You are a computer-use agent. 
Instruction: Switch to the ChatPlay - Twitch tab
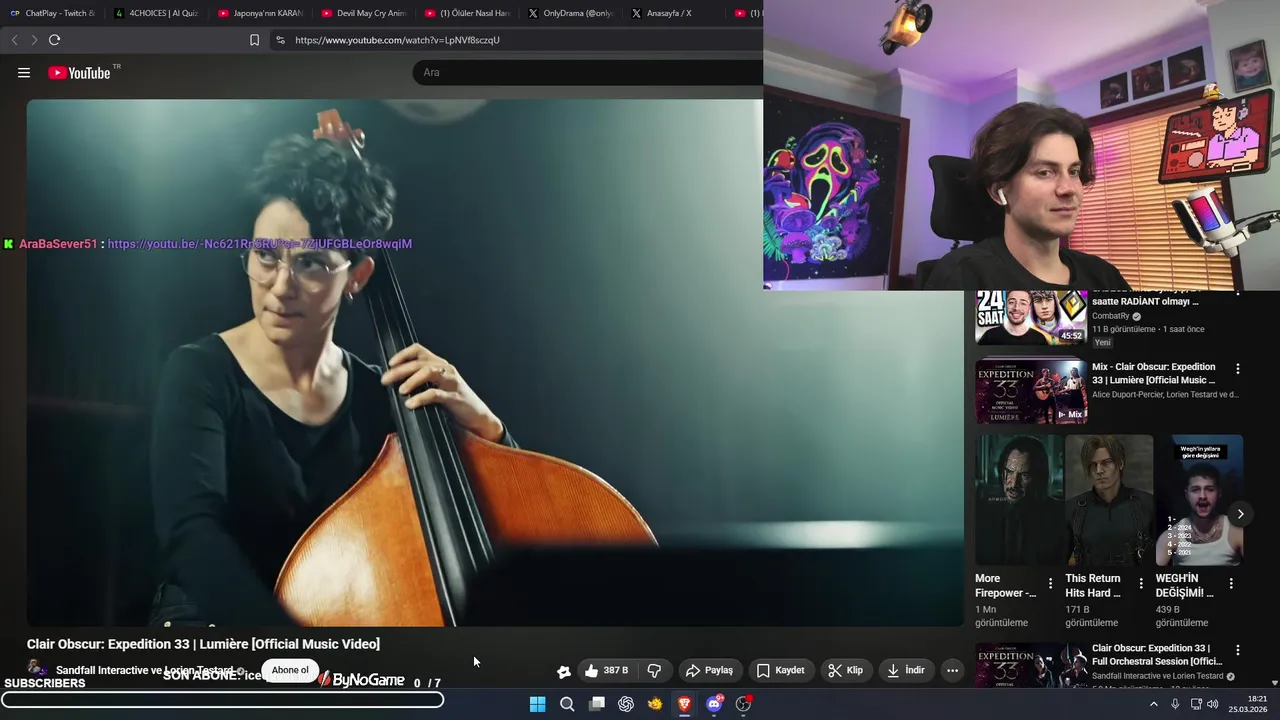click(x=53, y=13)
